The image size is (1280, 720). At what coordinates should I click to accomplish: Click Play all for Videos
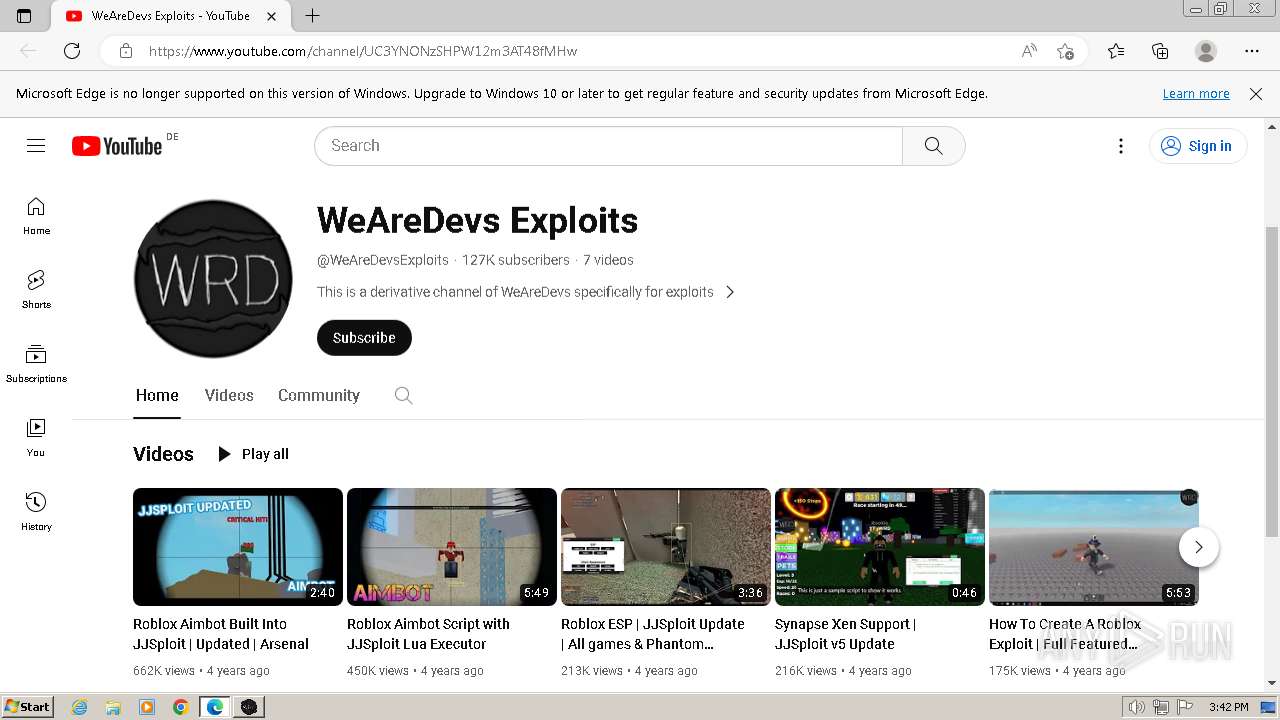(253, 454)
